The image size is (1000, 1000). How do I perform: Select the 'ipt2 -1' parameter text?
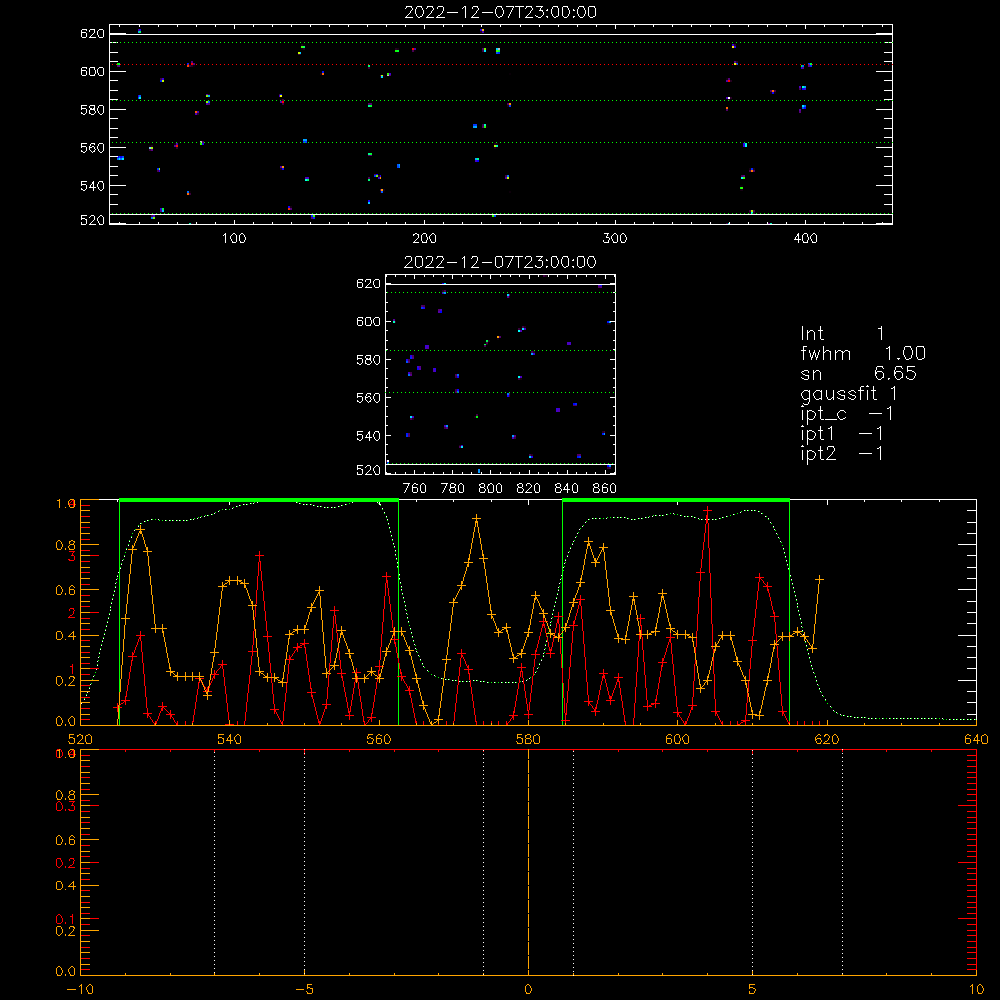pyautogui.click(x=842, y=454)
